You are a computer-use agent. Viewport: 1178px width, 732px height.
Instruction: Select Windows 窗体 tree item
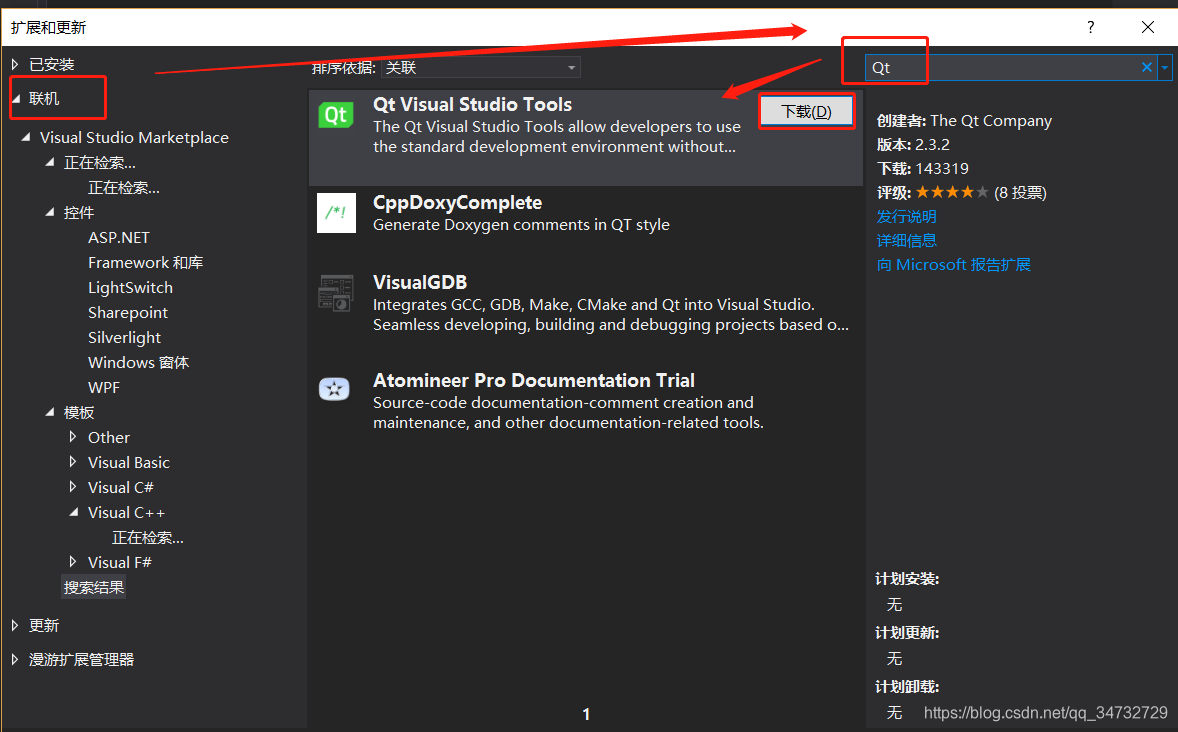tap(138, 362)
